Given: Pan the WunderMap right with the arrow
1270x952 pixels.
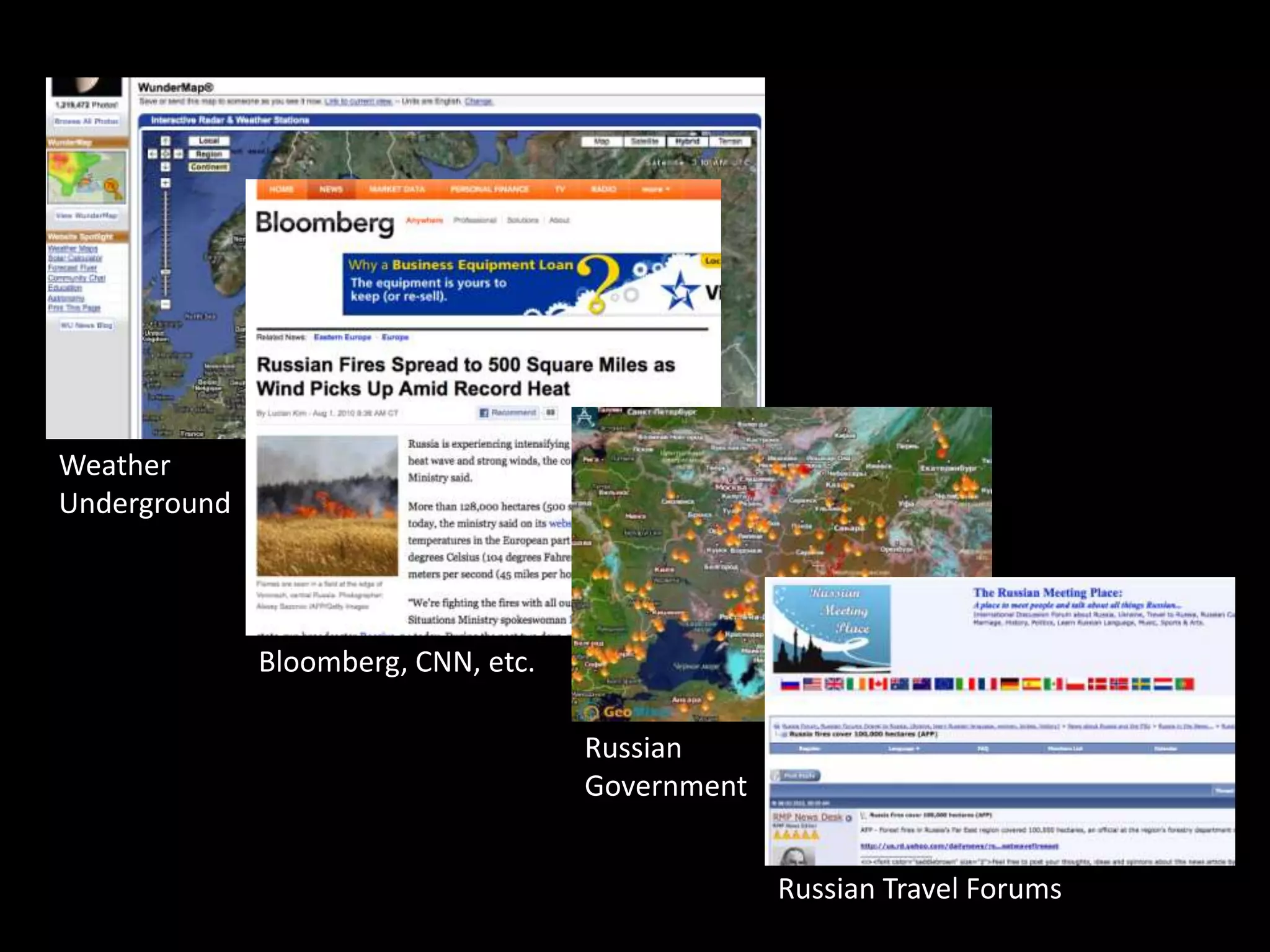Looking at the screenshot, I should pyautogui.click(x=179, y=154).
